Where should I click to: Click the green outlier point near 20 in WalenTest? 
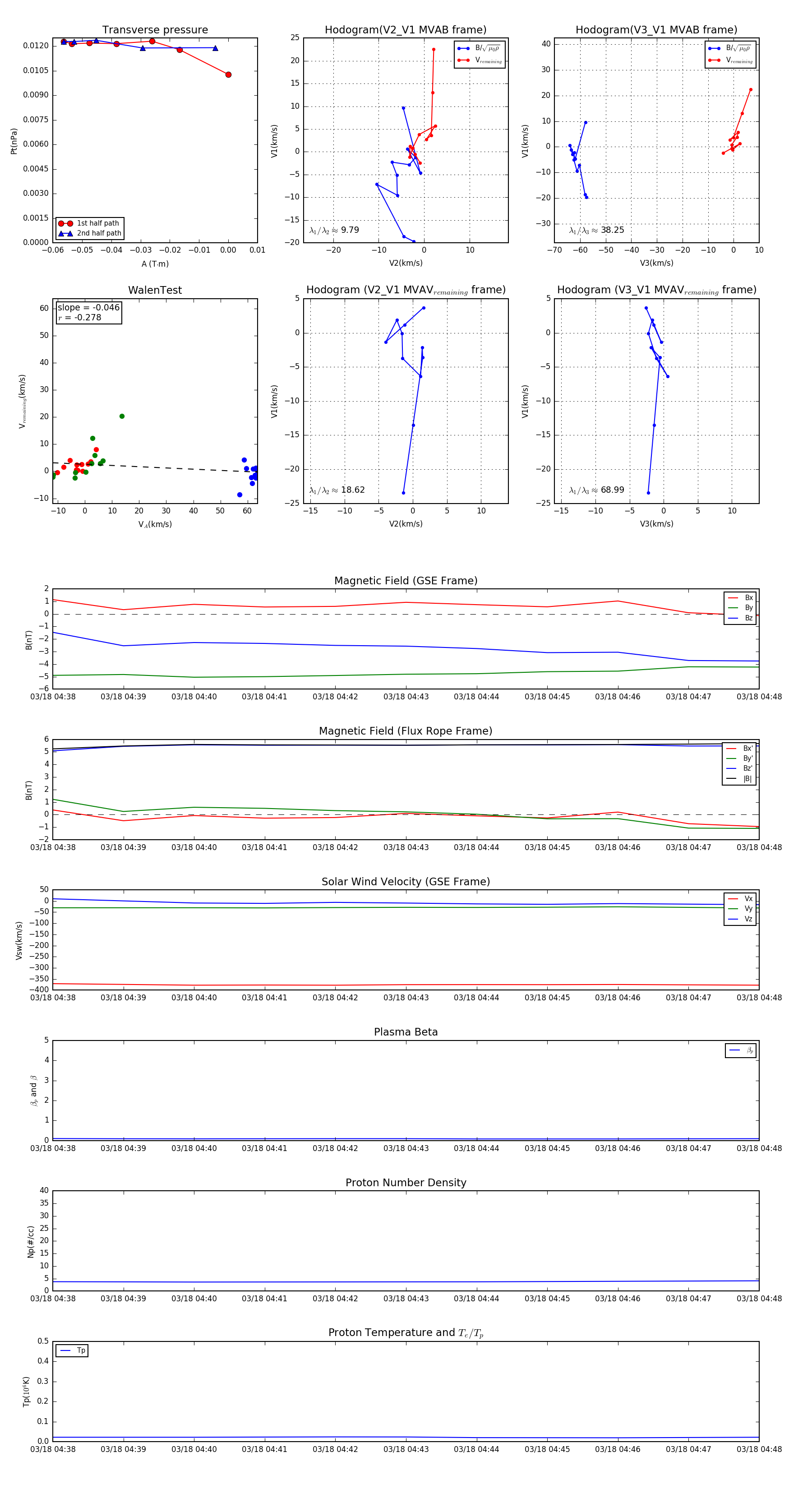coord(122,416)
